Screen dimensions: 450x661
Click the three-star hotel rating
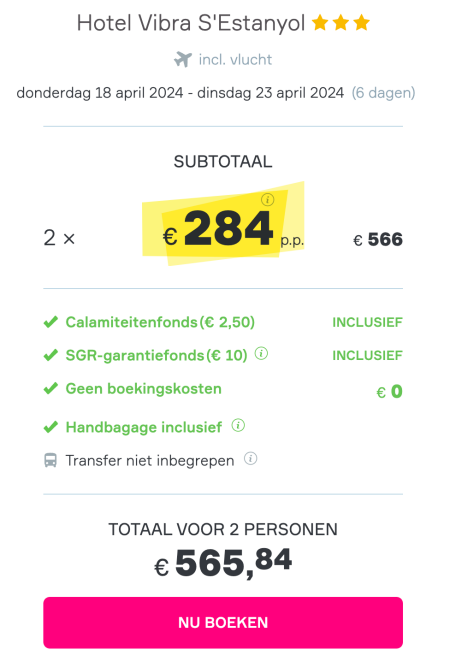coord(341,23)
